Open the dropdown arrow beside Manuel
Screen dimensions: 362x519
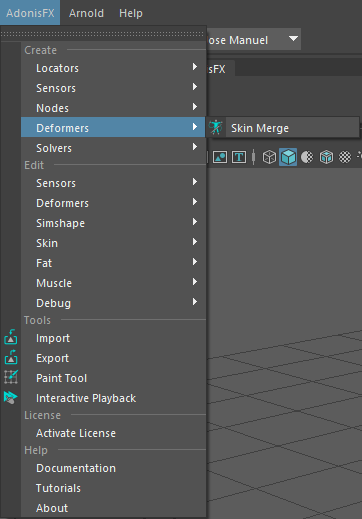[x=293, y=39]
